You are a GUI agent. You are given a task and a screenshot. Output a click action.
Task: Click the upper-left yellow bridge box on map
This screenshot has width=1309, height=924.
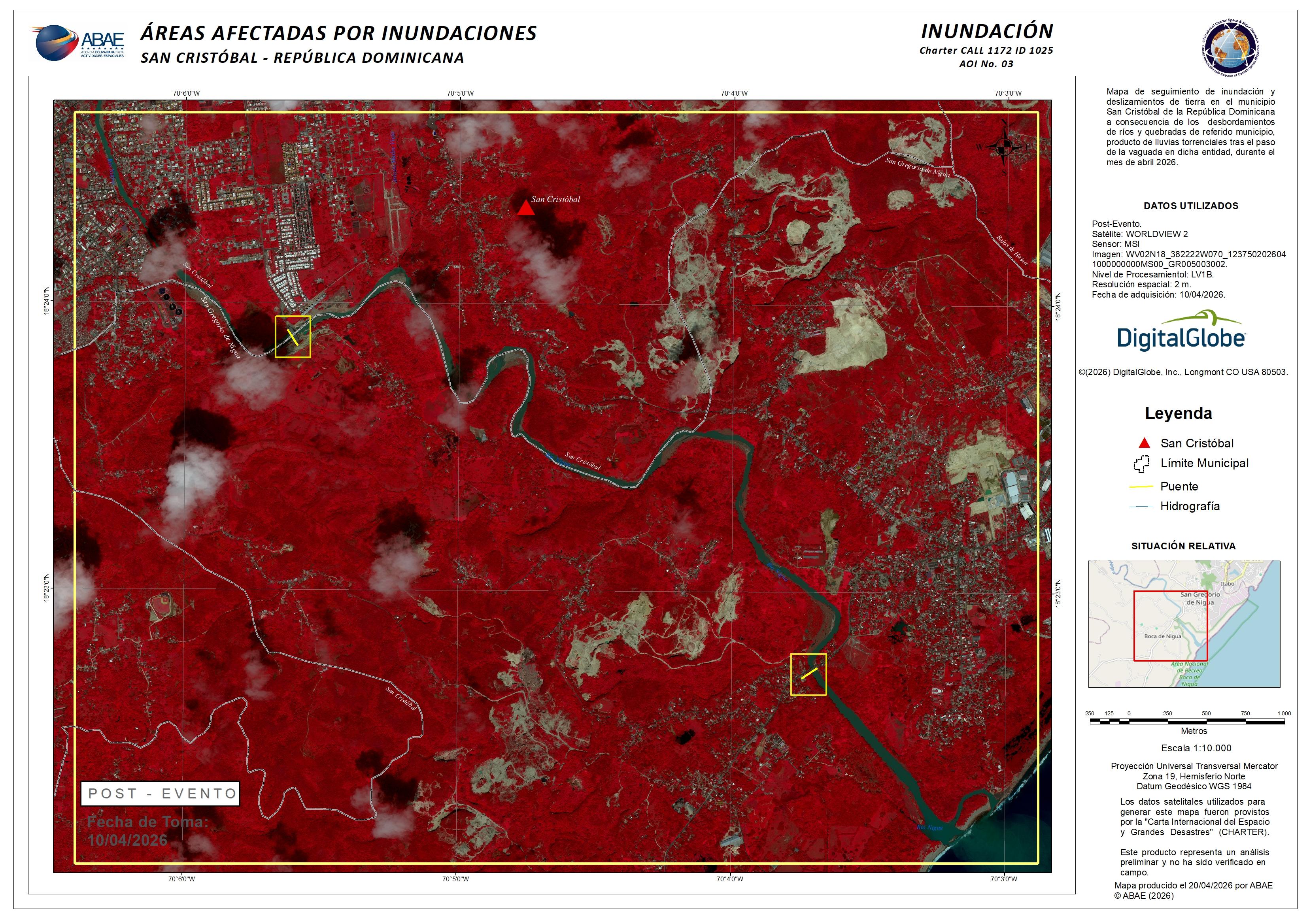[x=293, y=337]
